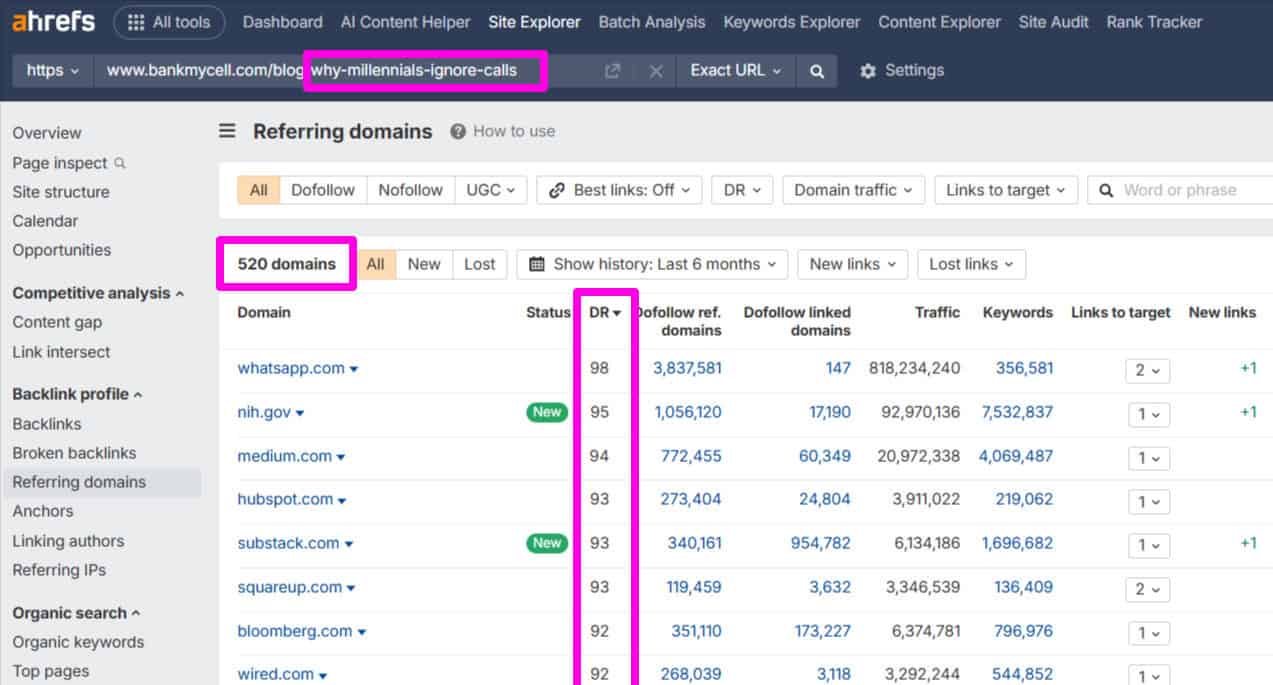1273x685 pixels.
Task: Open the hamburger menu beside Referring domains
Action: pyautogui.click(x=227, y=130)
